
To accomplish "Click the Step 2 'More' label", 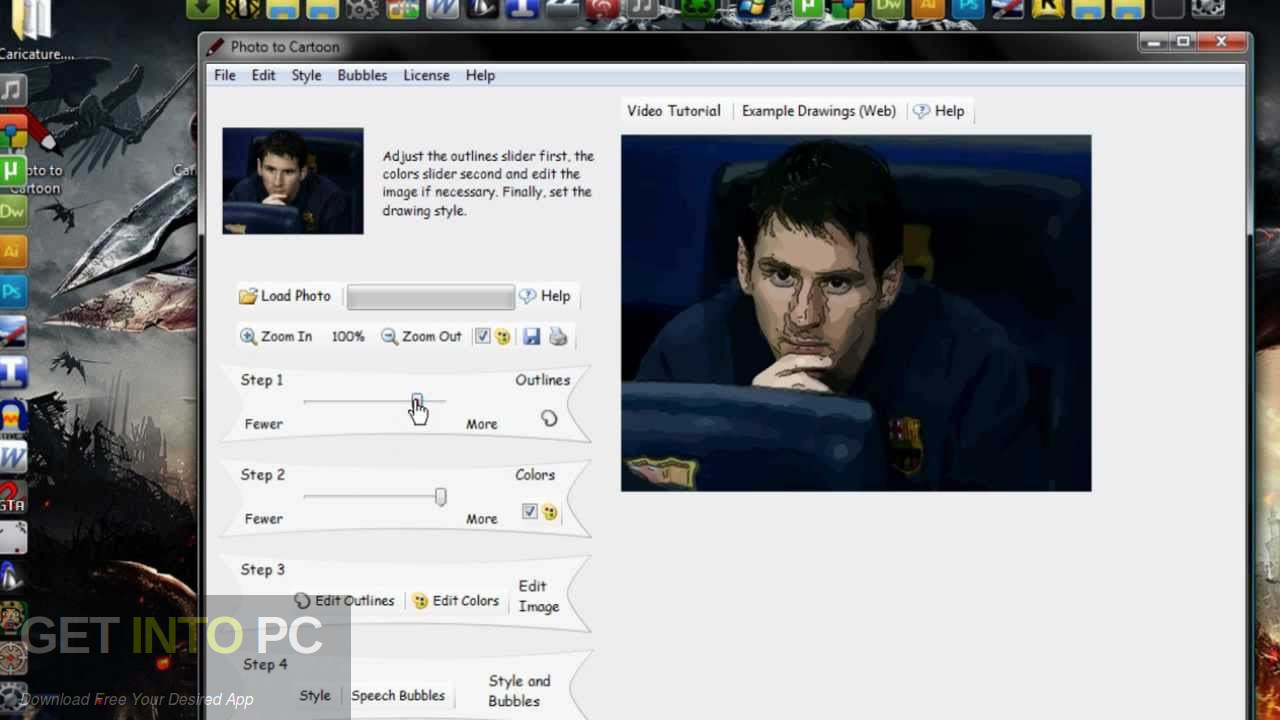I will point(481,519).
